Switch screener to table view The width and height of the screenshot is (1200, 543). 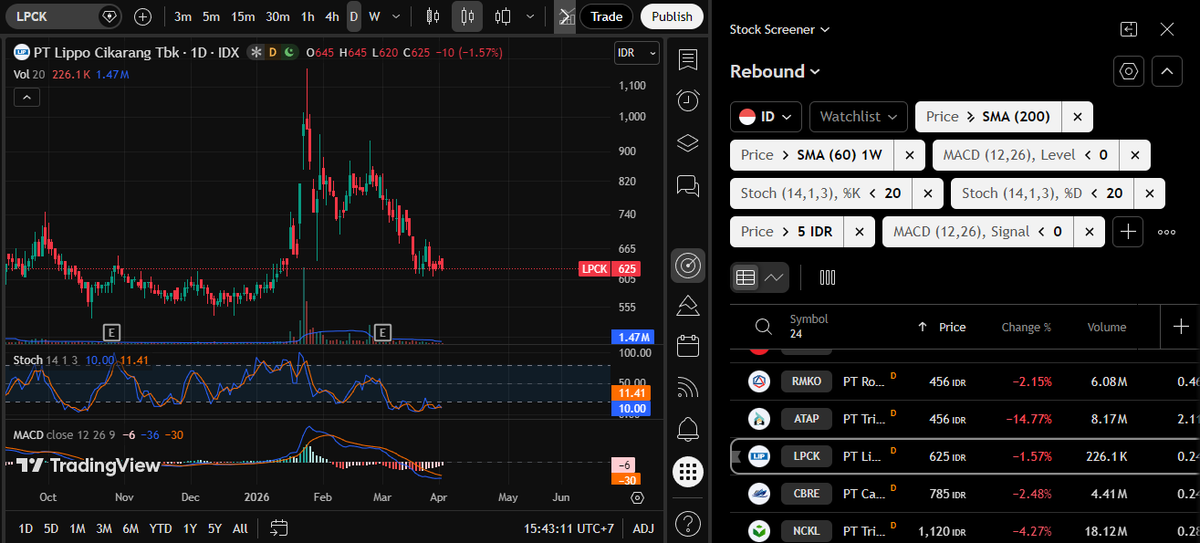click(x=745, y=277)
